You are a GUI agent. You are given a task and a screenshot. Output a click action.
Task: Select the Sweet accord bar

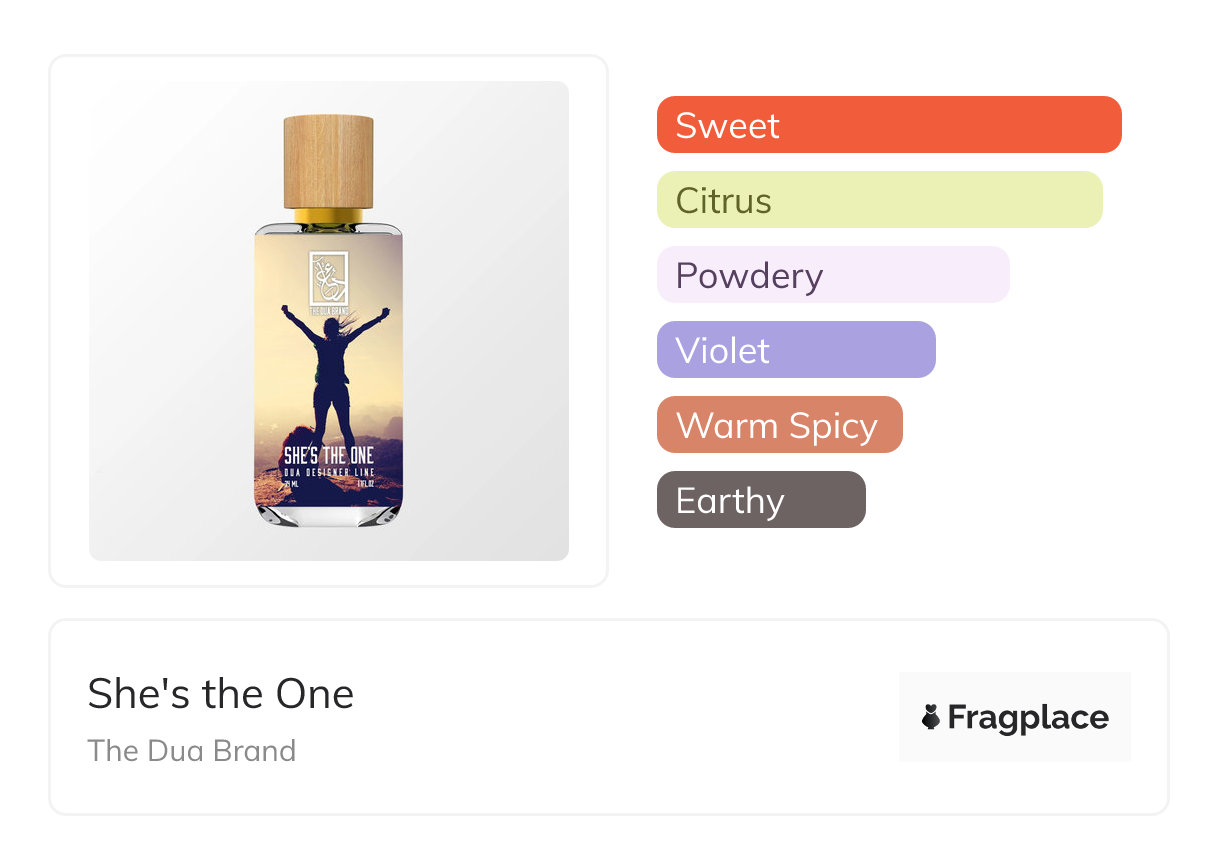(x=889, y=125)
